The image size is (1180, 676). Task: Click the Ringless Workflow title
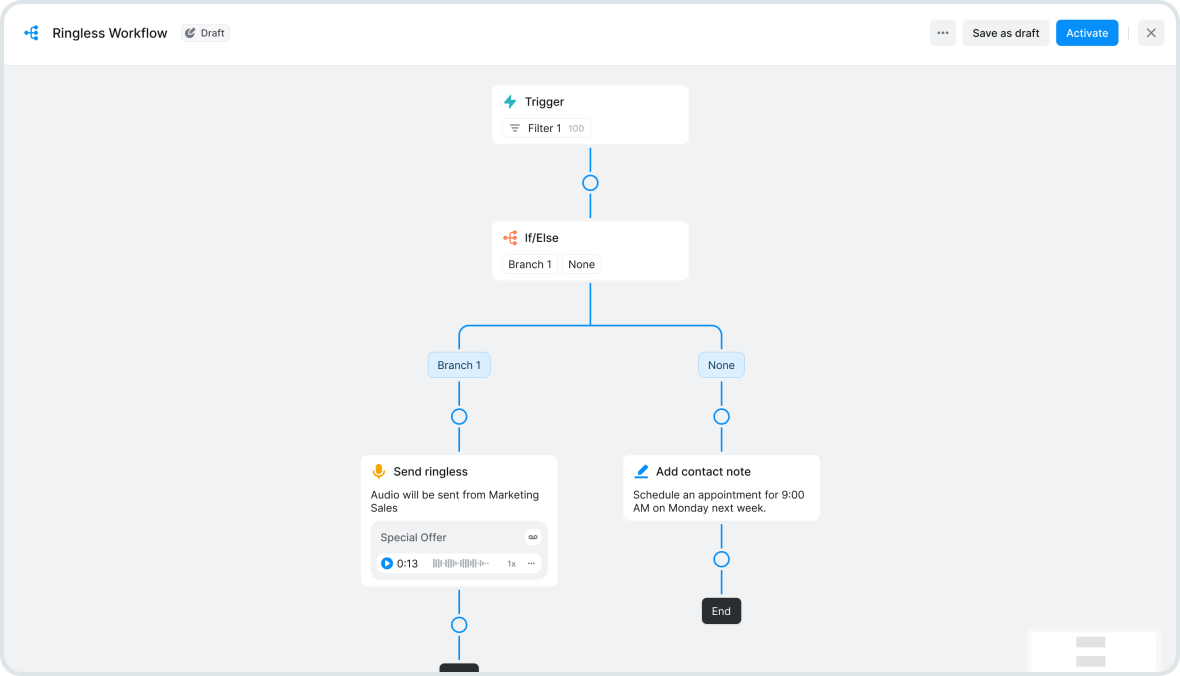[110, 33]
